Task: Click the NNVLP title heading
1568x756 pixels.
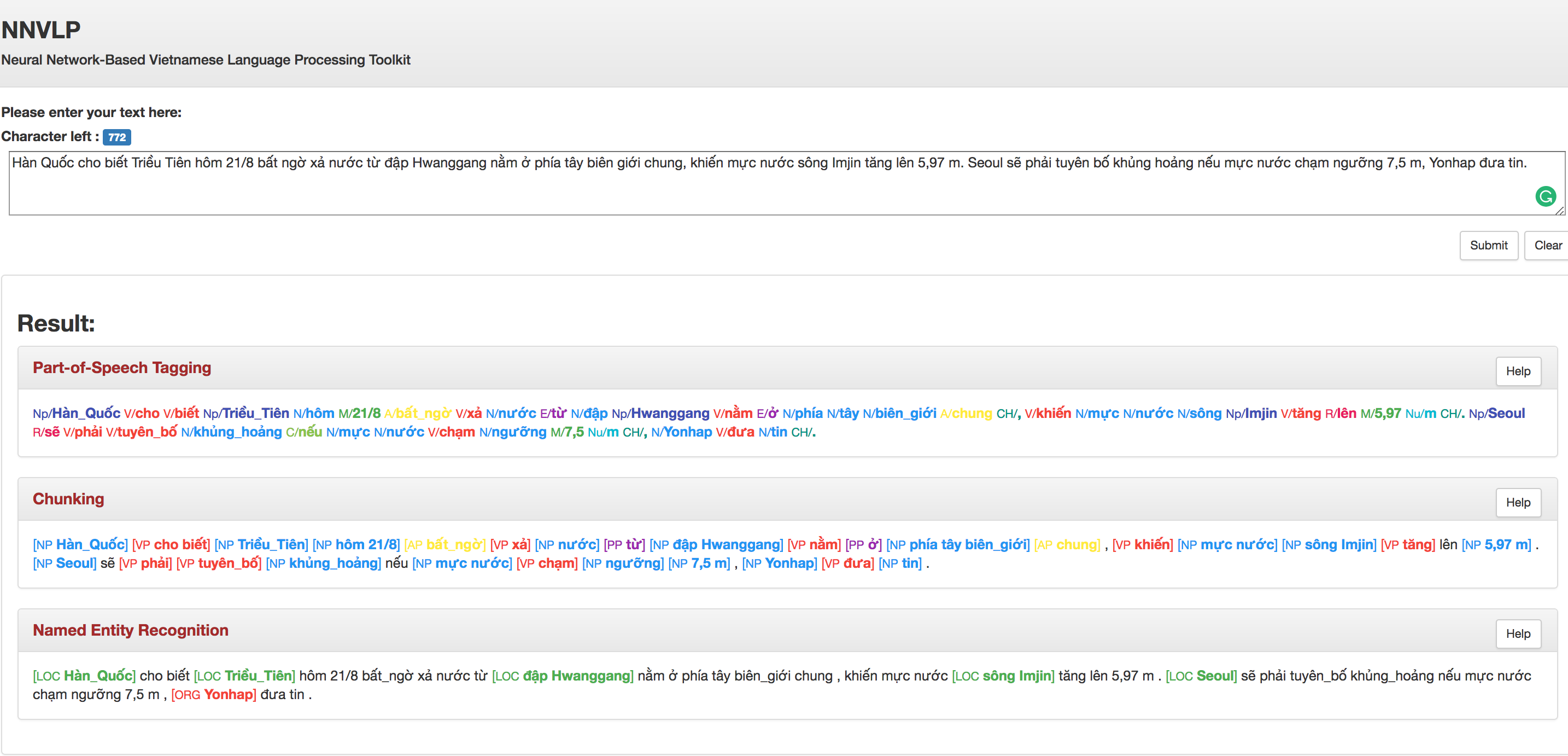Action: [41, 30]
